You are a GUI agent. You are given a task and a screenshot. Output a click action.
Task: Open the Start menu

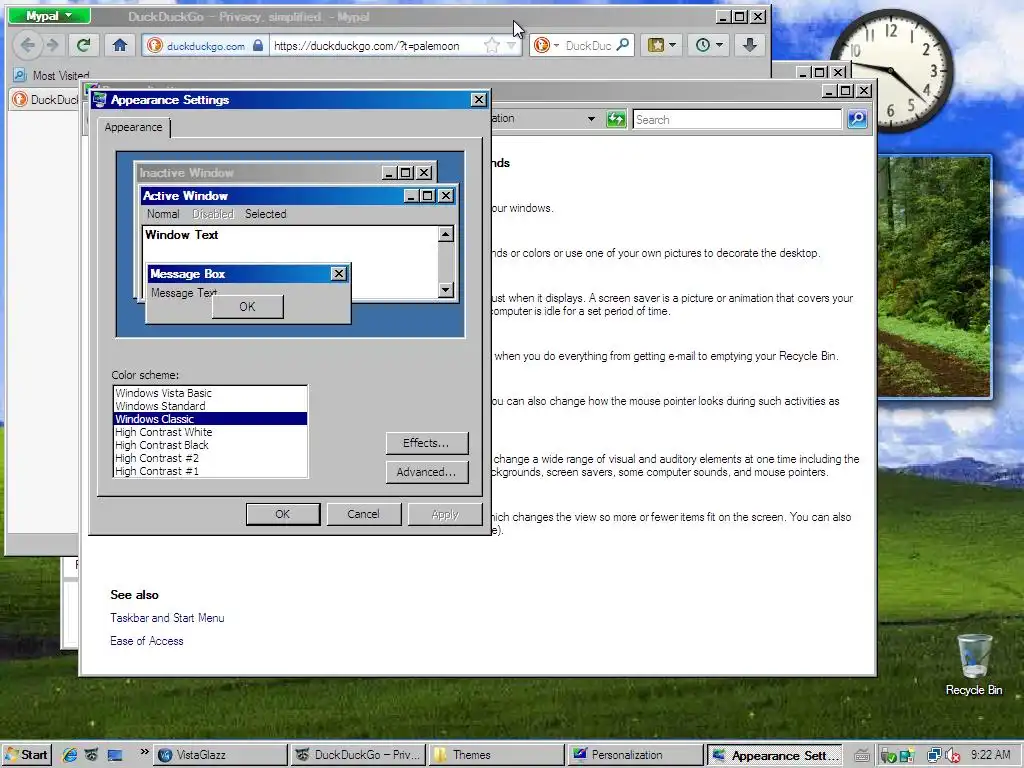point(27,755)
